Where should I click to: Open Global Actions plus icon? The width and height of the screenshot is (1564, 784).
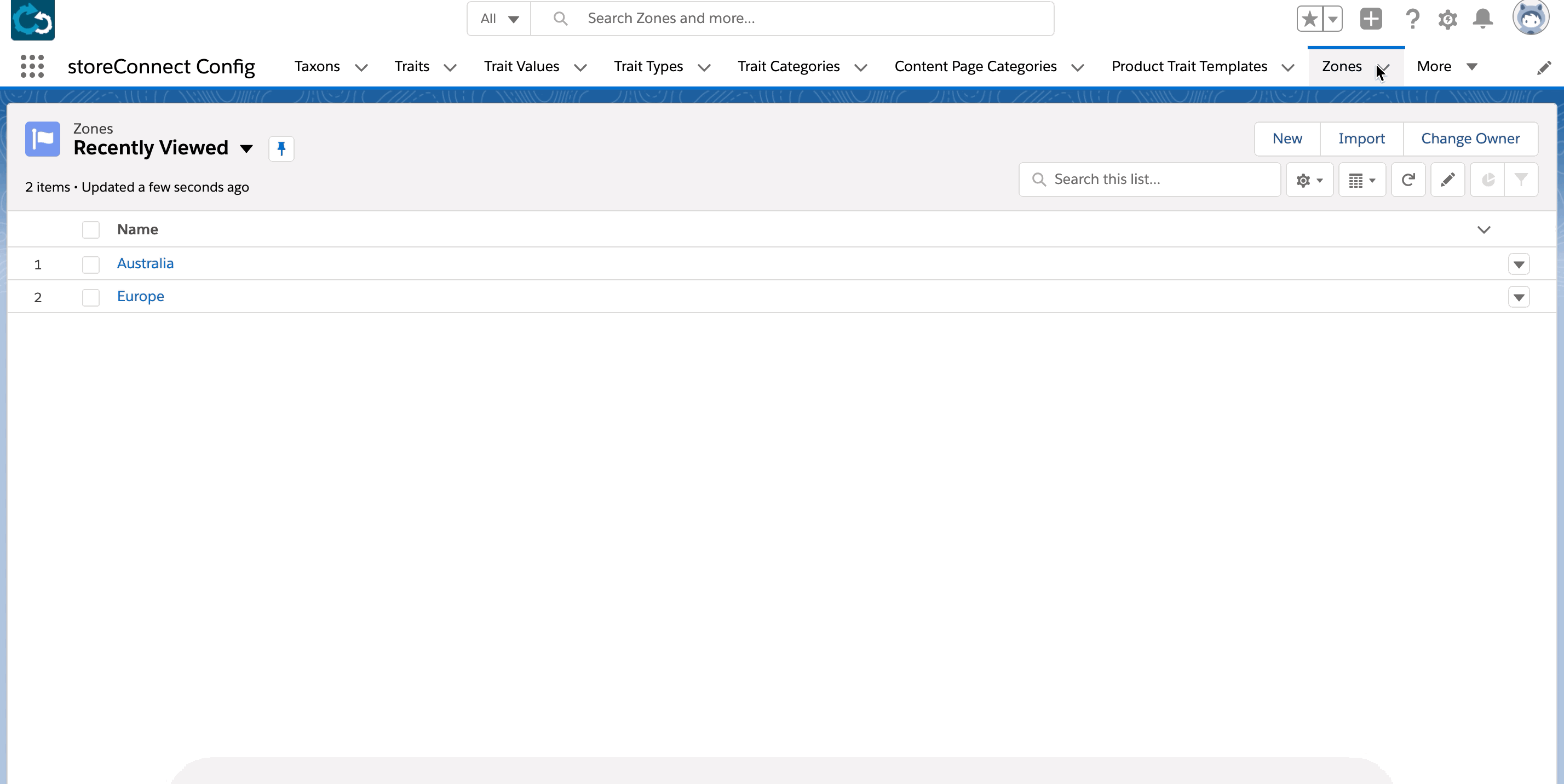tap(1371, 19)
